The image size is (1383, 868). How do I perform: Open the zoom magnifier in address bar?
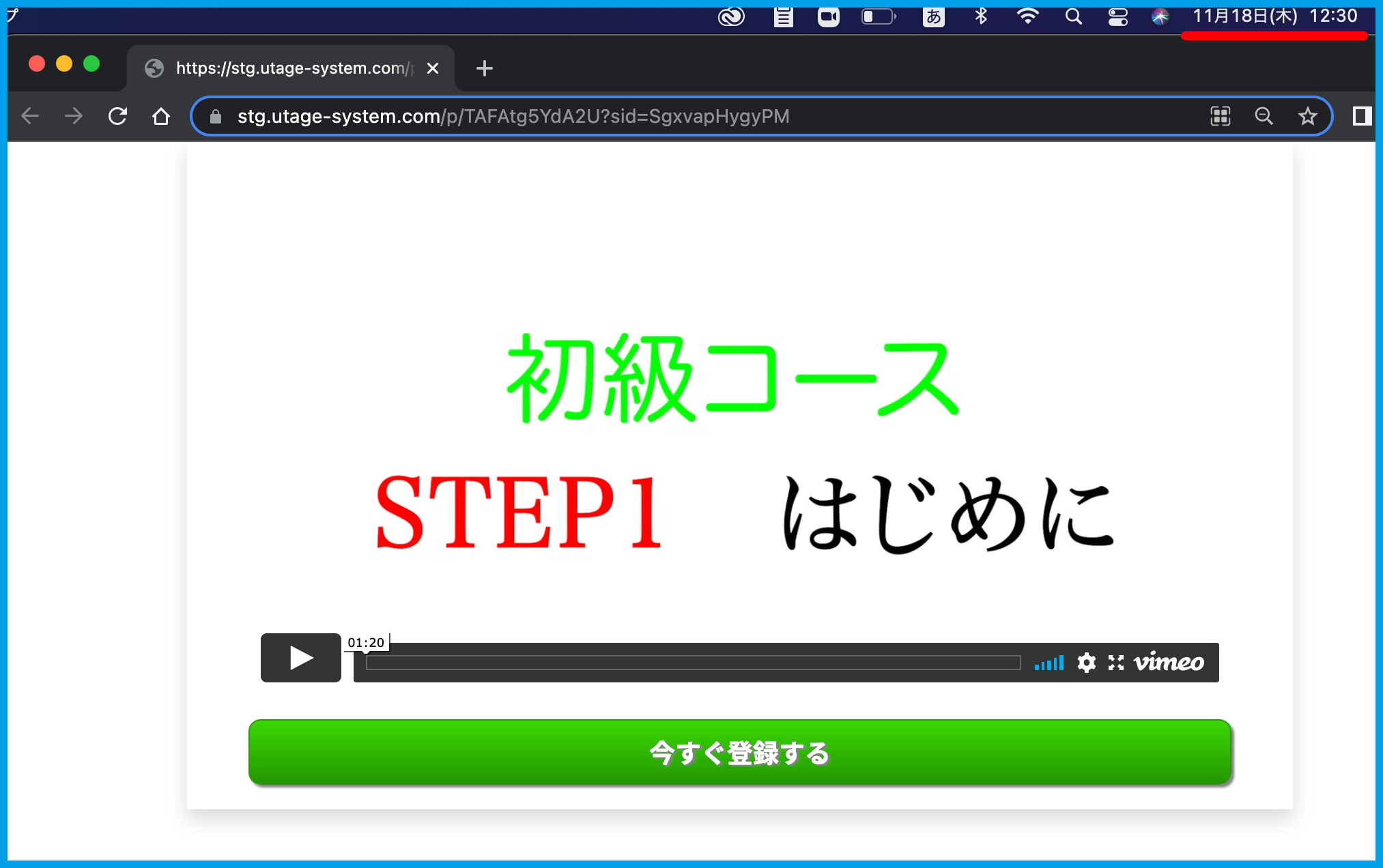point(1264,117)
